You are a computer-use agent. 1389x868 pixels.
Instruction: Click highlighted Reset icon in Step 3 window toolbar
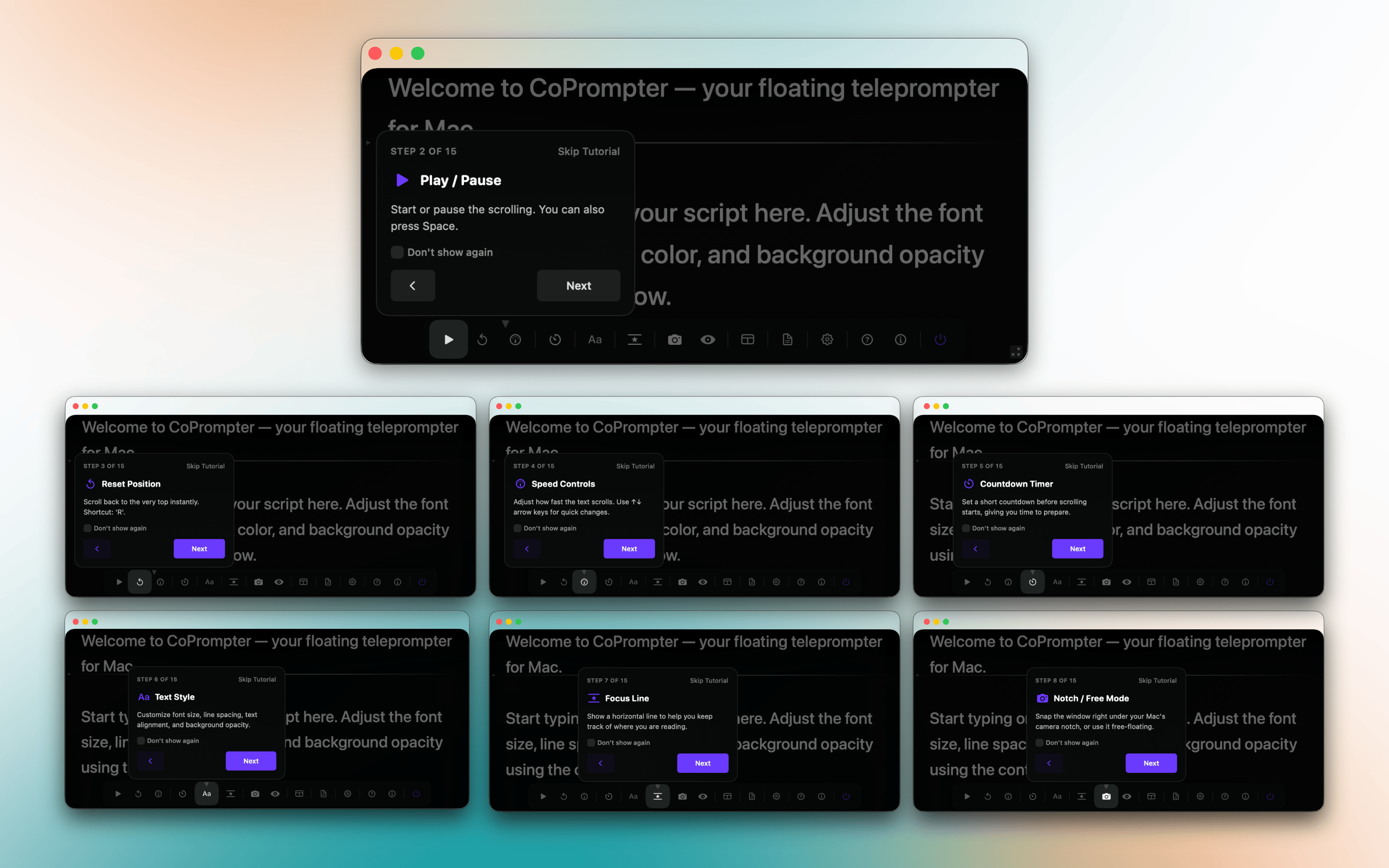click(140, 582)
